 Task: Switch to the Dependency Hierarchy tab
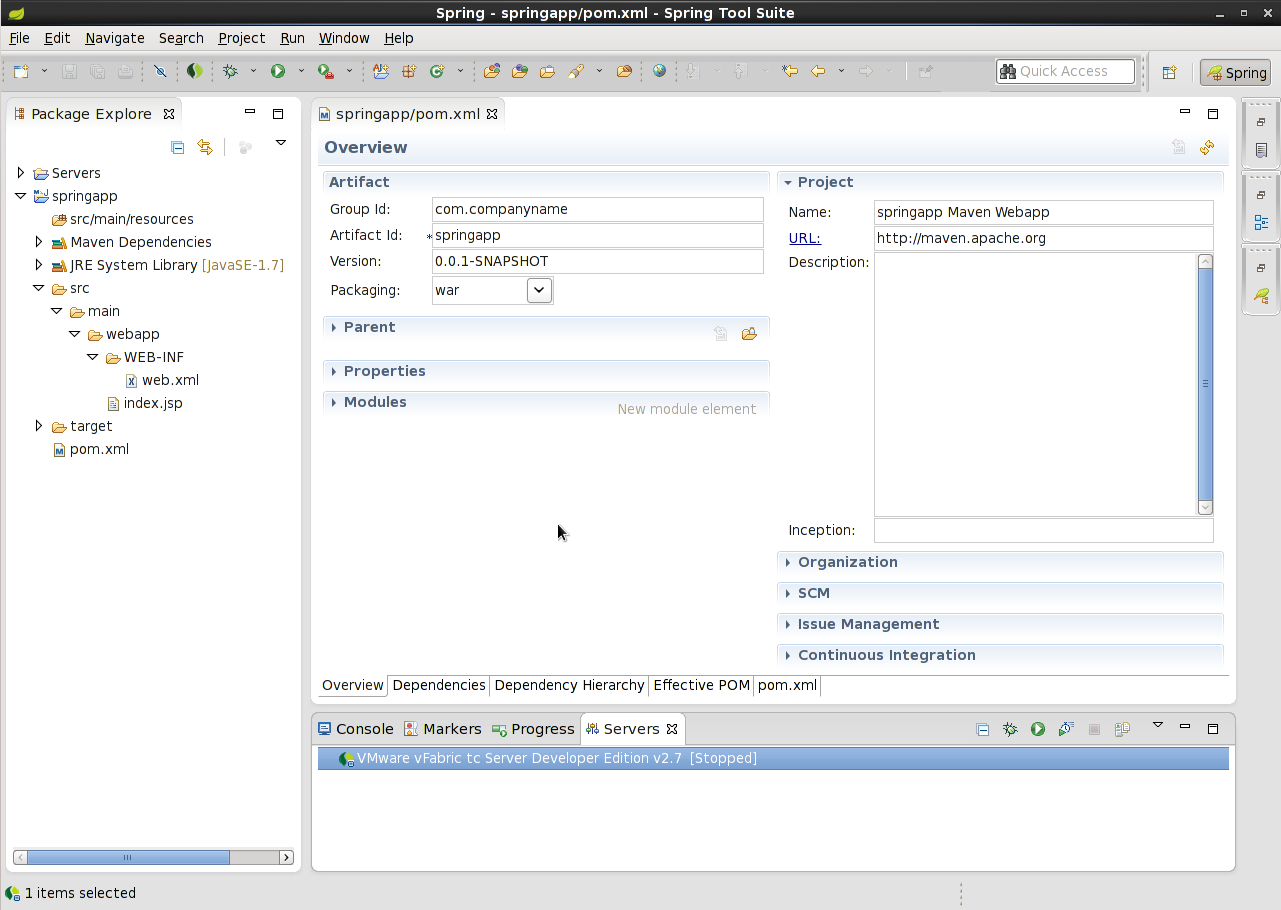coord(569,685)
